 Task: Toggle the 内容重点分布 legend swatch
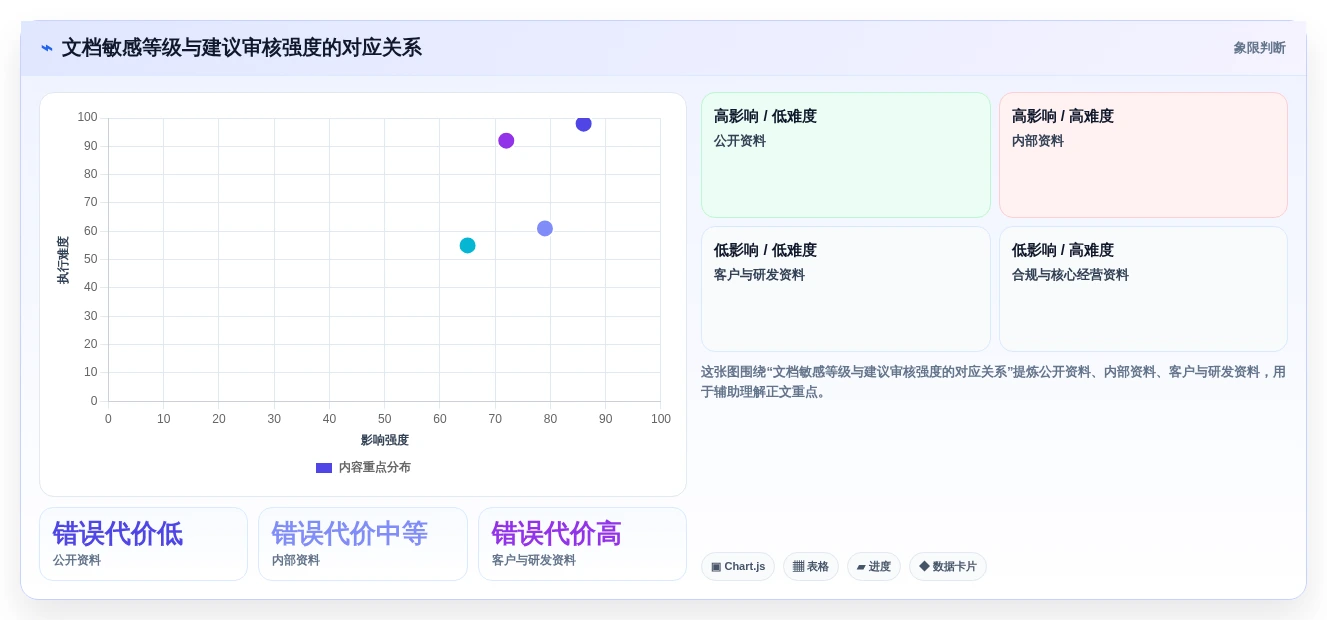point(324,468)
